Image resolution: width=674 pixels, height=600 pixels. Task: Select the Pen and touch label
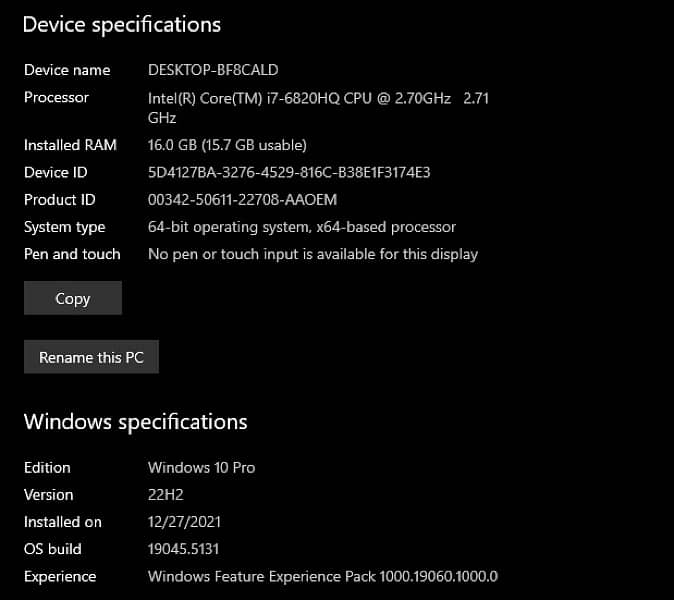(72, 254)
